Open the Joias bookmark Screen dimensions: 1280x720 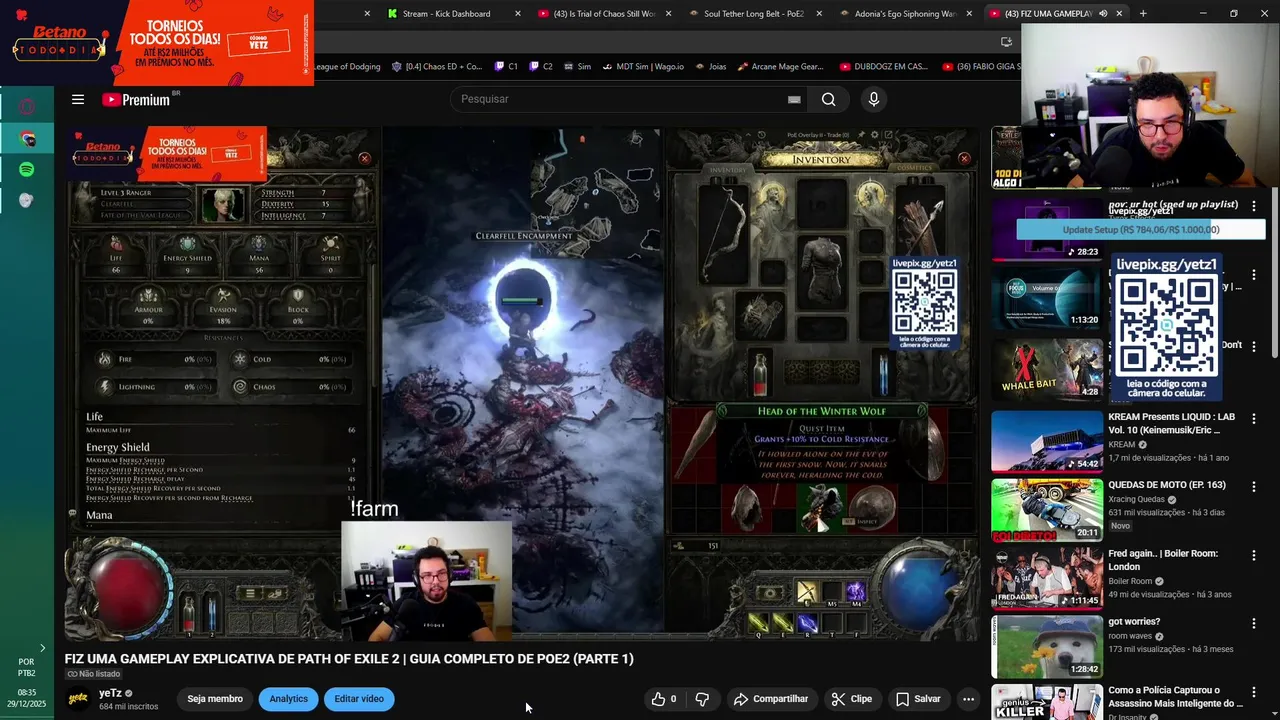click(x=709, y=66)
